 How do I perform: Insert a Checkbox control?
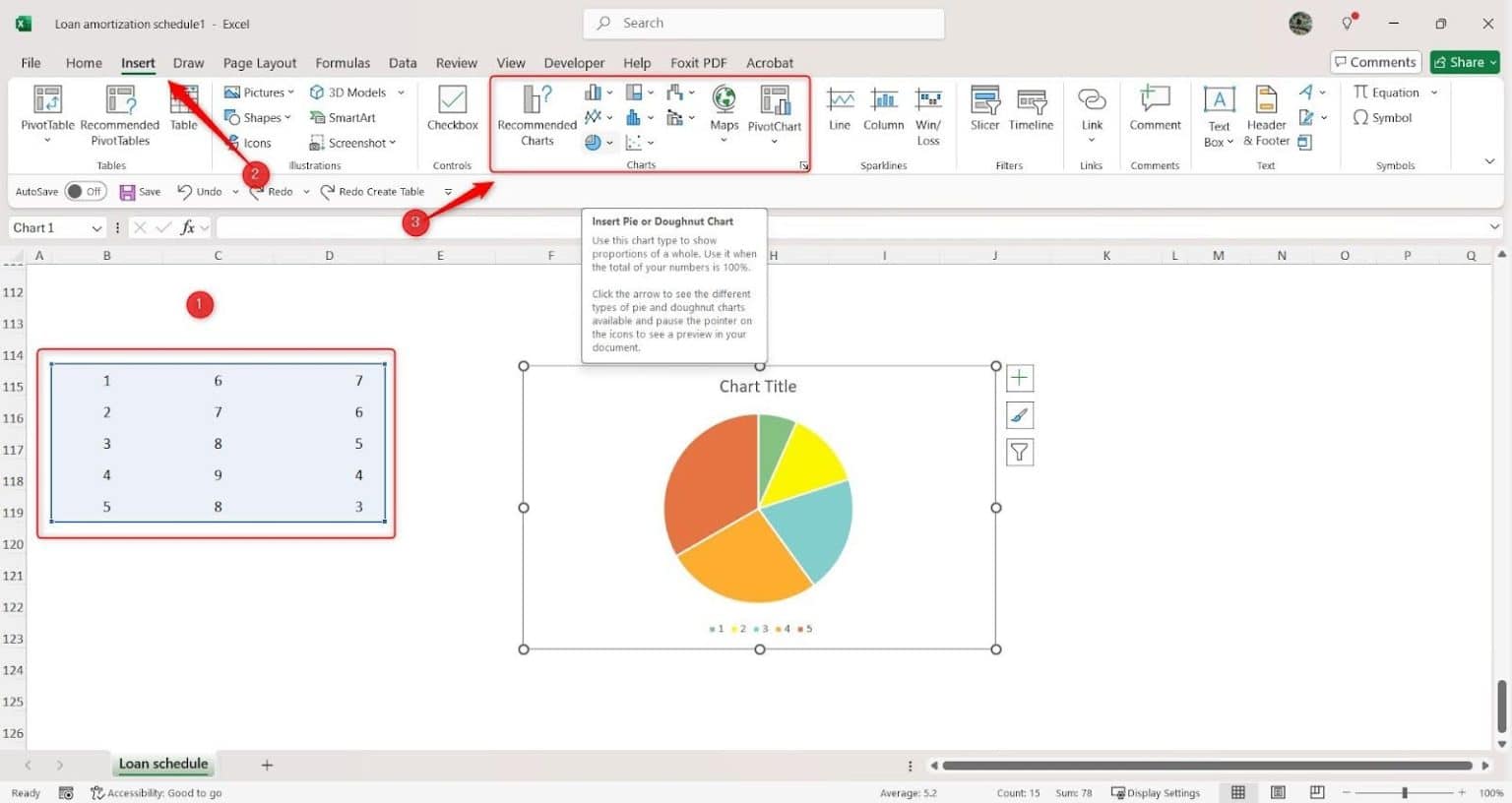(452, 110)
